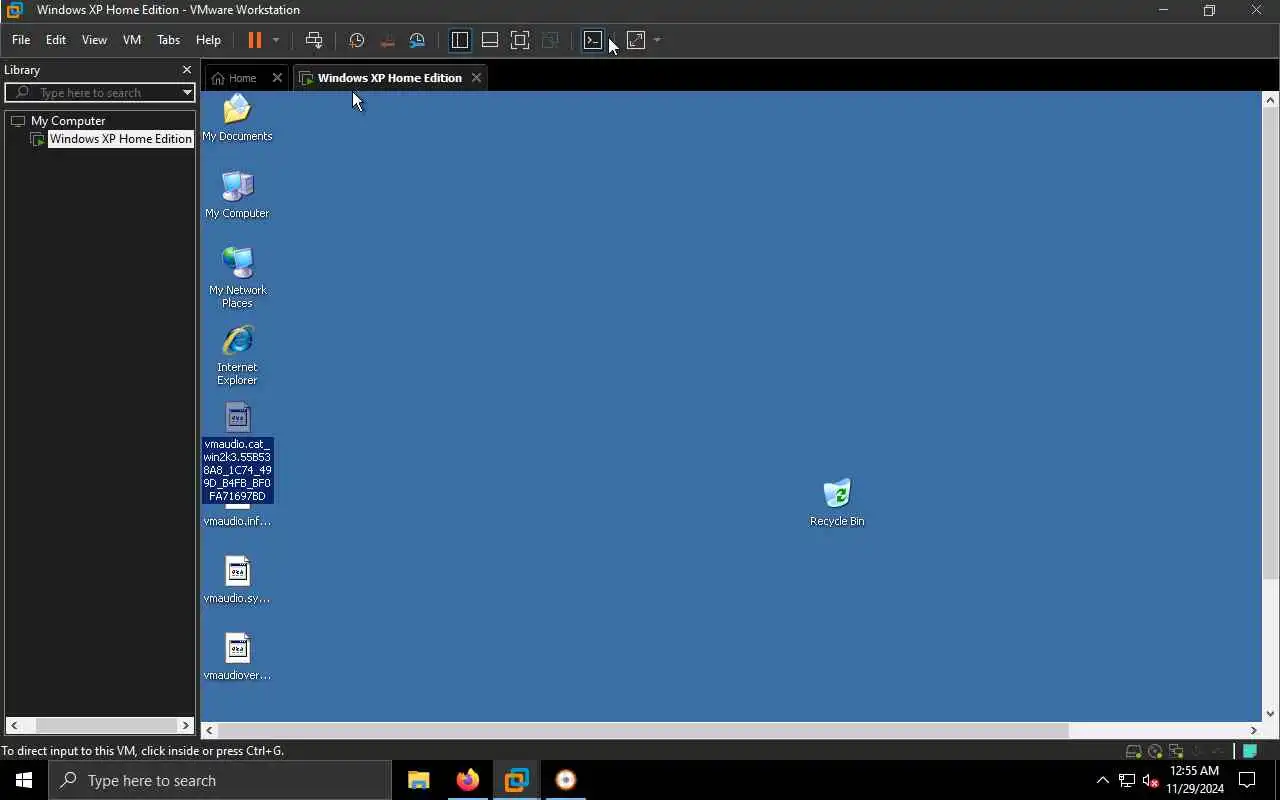Click the VM horizontal scrollbar thumb
Viewport: 1280px width, 800px height.
643,730
